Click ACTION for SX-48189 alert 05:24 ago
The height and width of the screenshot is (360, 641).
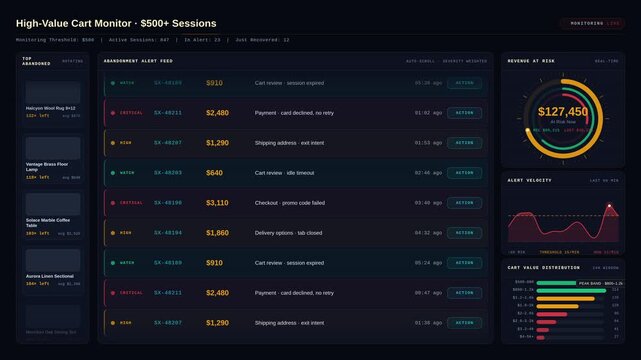(464, 263)
